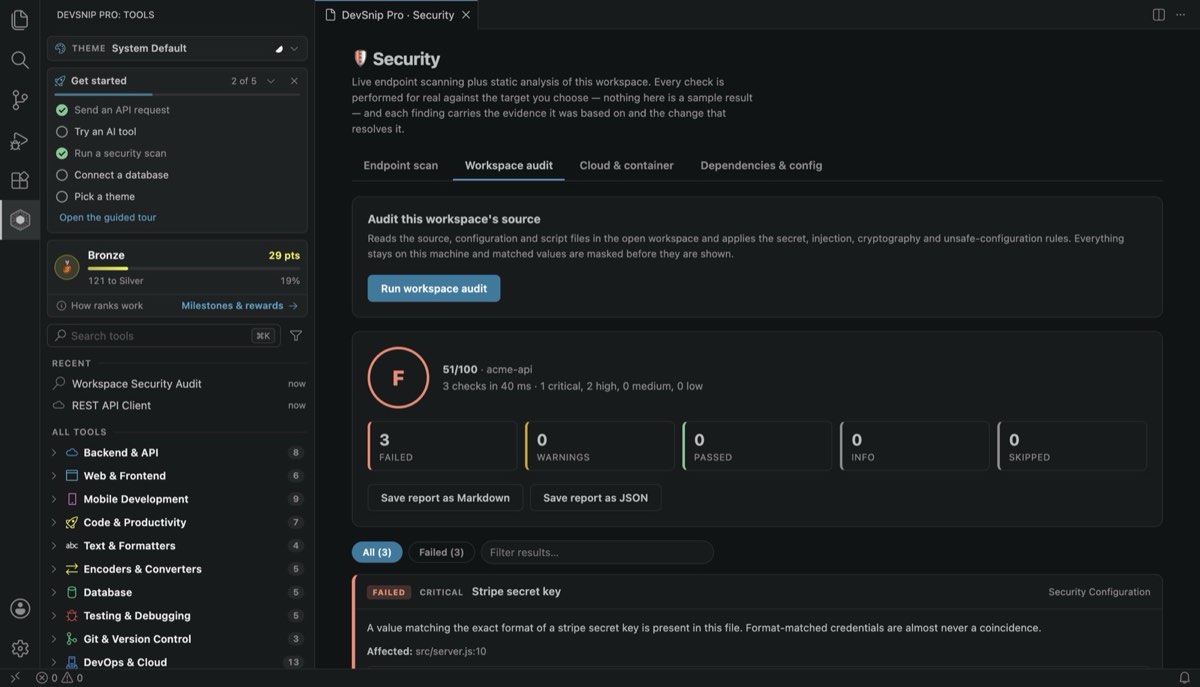Open the recent Workspace Security Audit entry
This screenshot has width=1200, height=687.
click(x=178, y=383)
